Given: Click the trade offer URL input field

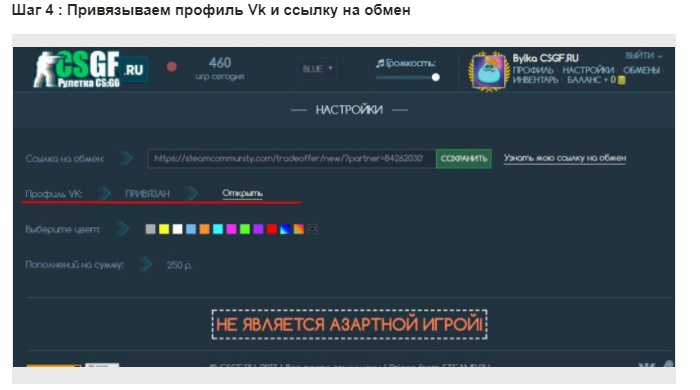Looking at the screenshot, I should pyautogui.click(x=292, y=158).
